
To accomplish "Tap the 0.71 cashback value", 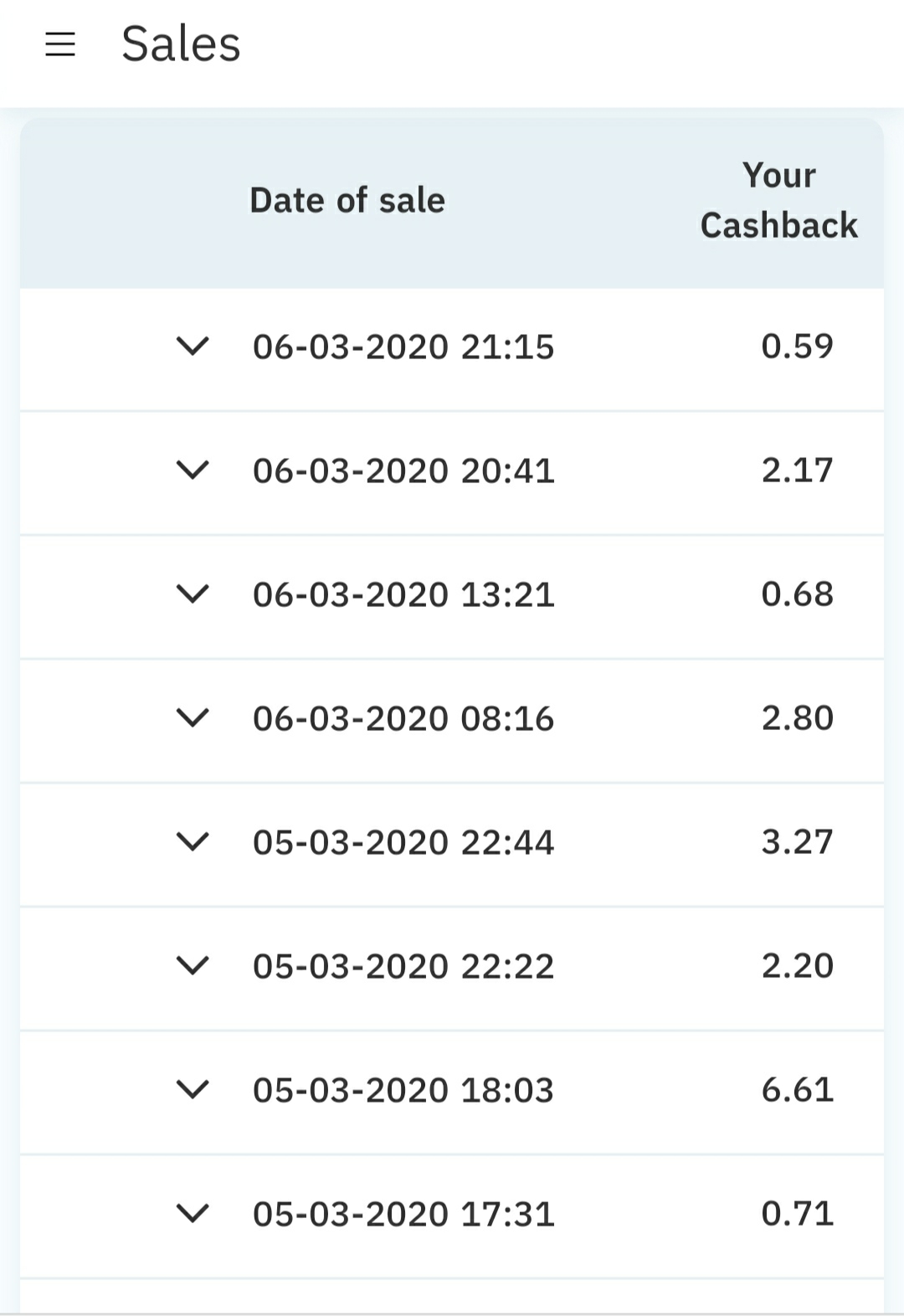I will pyautogui.click(x=797, y=1213).
